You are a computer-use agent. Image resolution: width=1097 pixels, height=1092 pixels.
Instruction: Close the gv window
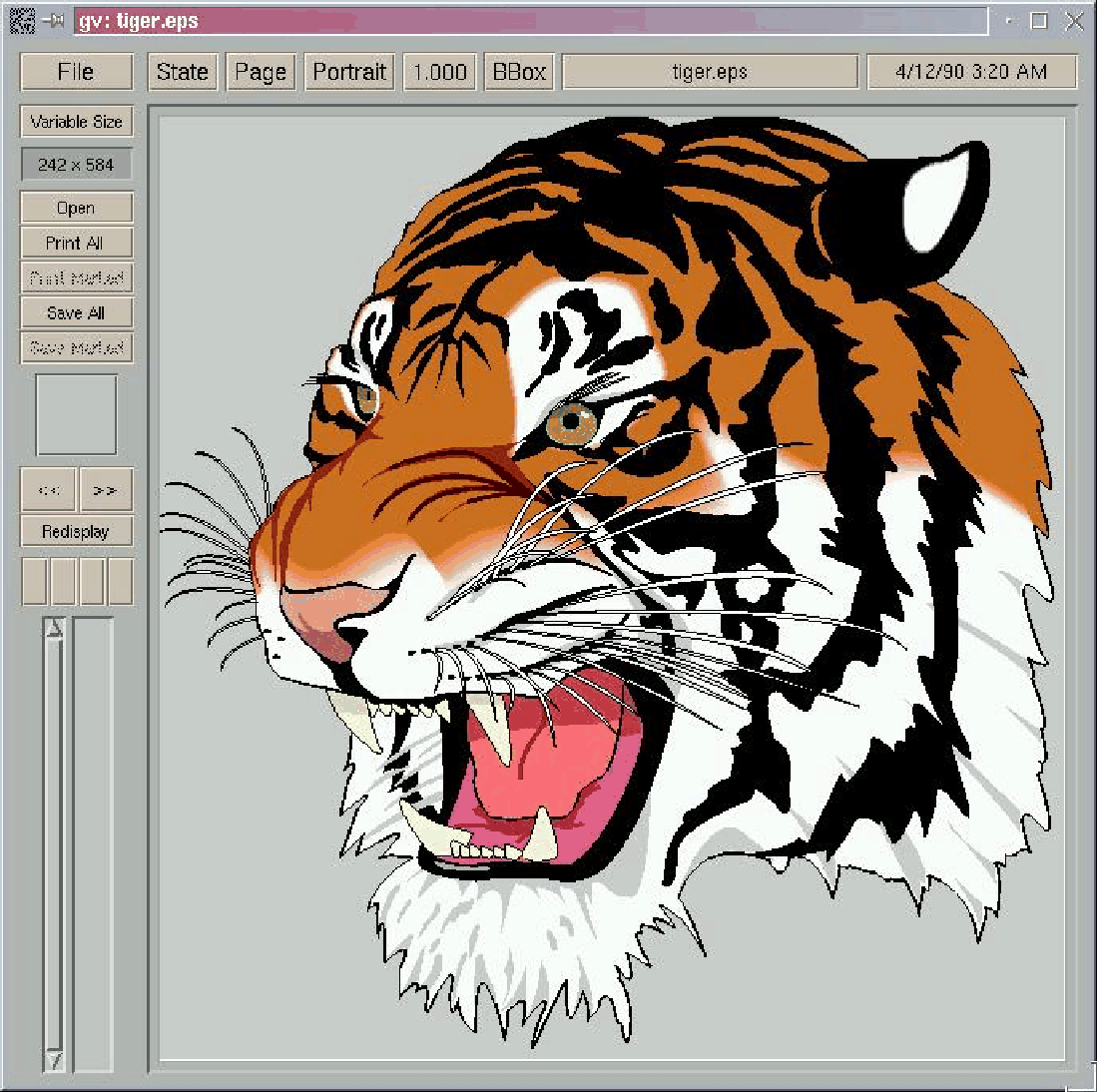pyautogui.click(x=1074, y=21)
